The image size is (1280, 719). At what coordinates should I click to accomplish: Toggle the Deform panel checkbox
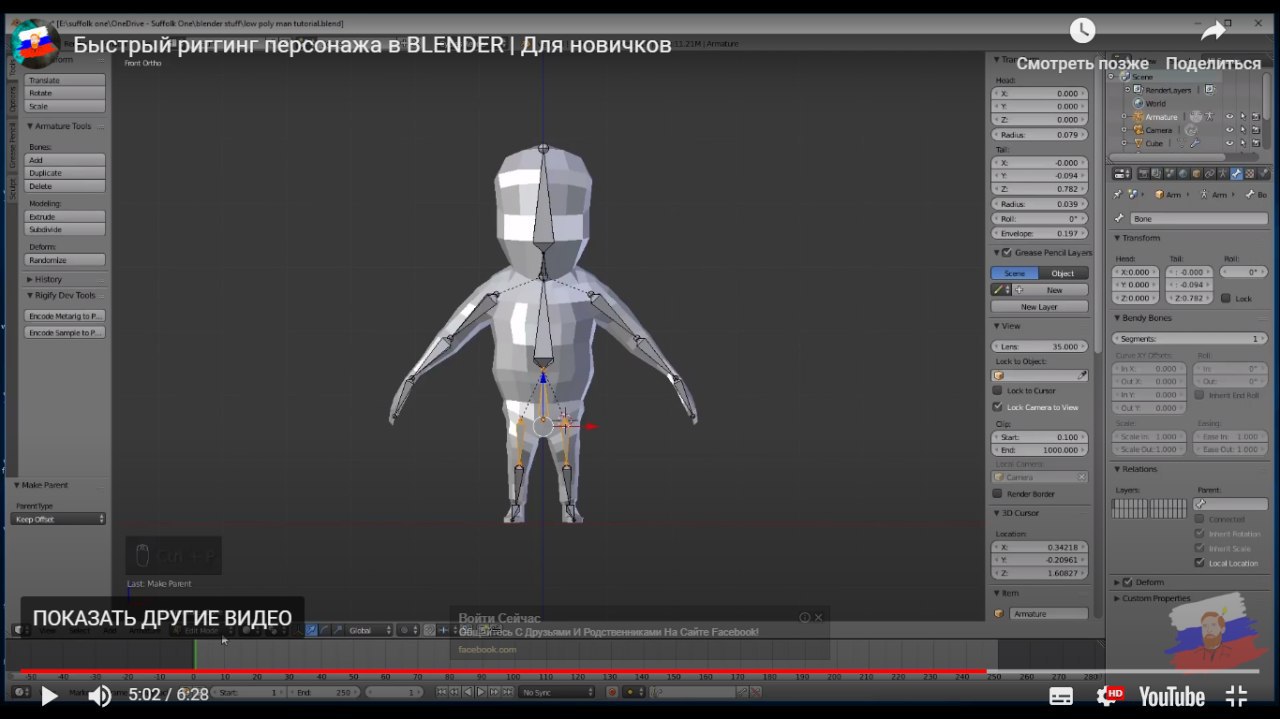[x=1128, y=582]
